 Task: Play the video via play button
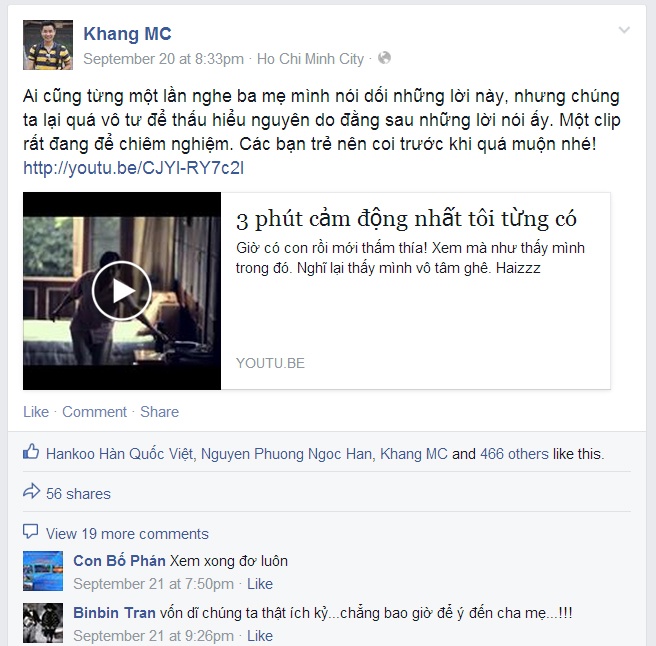pos(121,291)
